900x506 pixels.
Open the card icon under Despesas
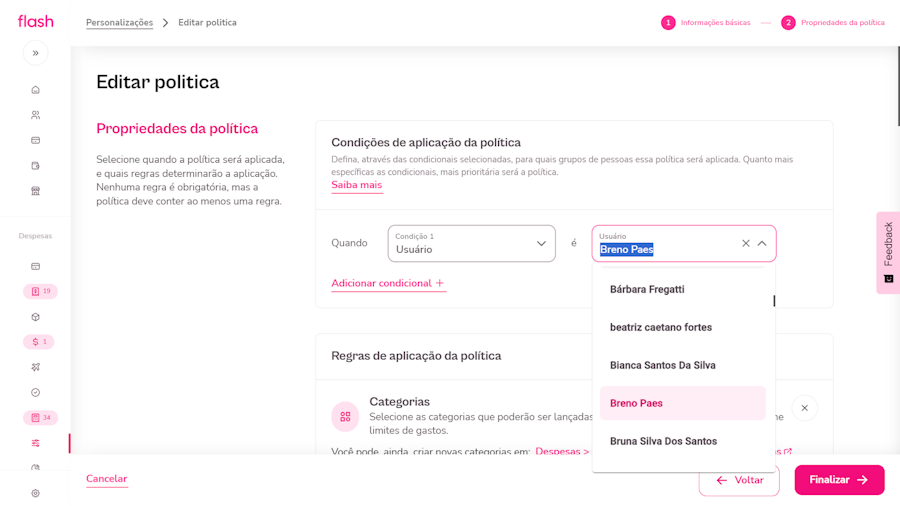tap(36, 266)
